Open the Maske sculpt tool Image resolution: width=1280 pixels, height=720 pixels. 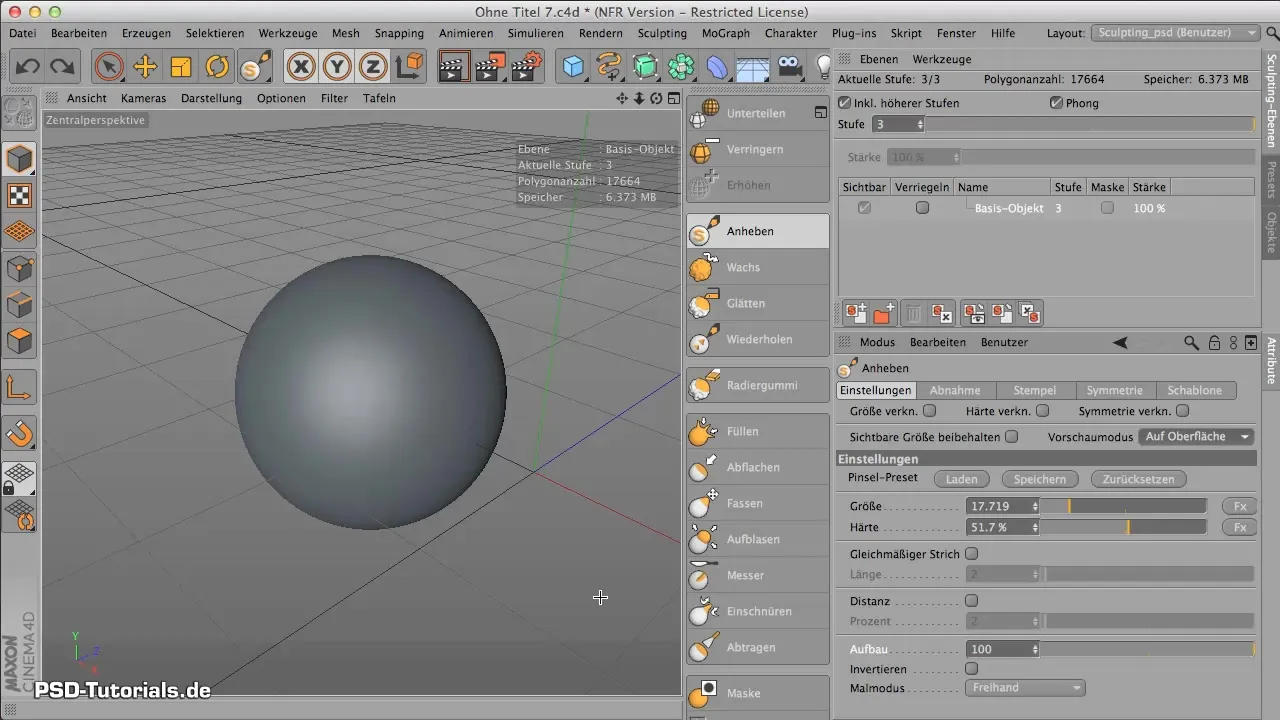pos(757,693)
